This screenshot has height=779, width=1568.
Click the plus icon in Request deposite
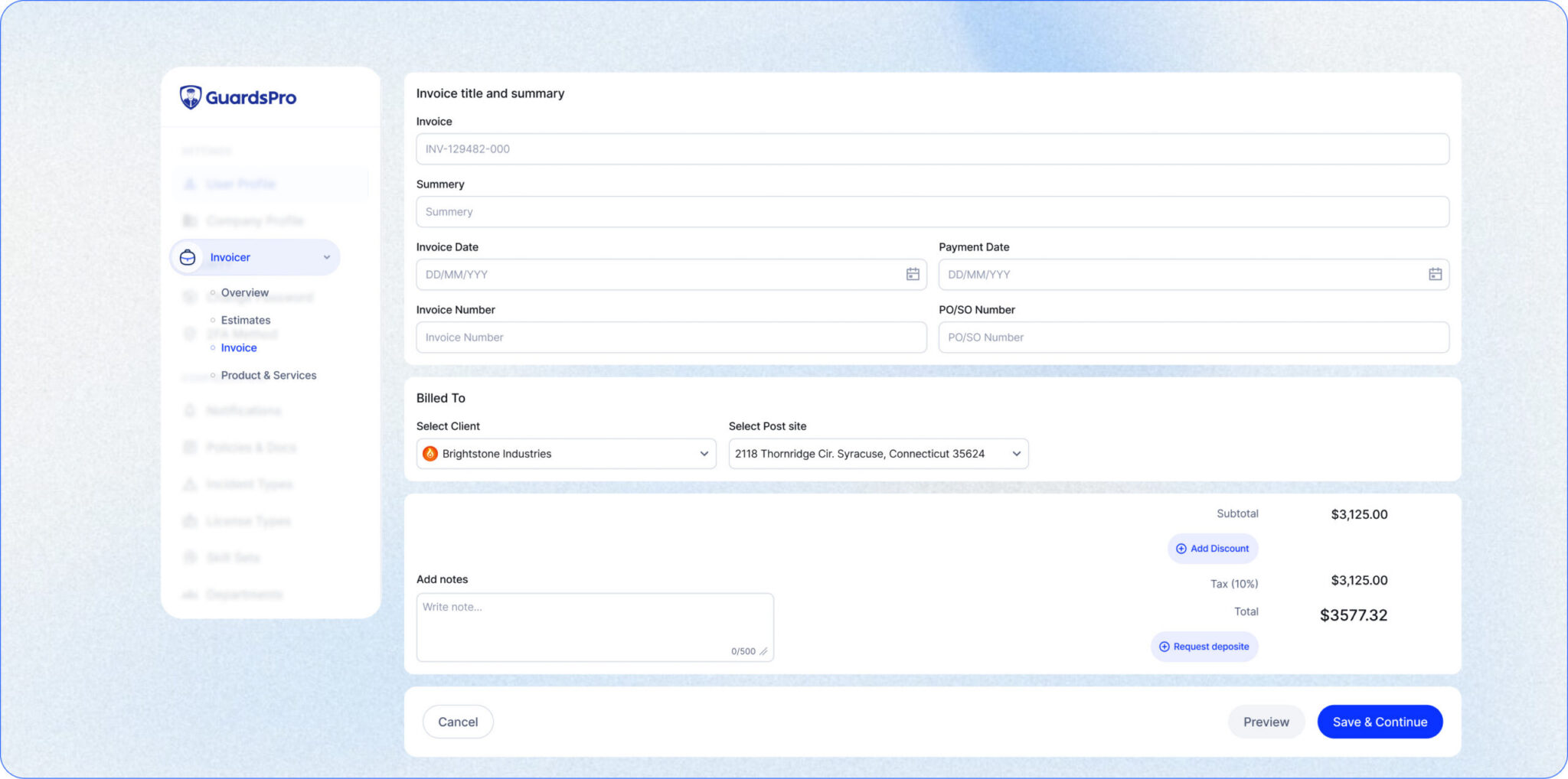(x=1164, y=647)
